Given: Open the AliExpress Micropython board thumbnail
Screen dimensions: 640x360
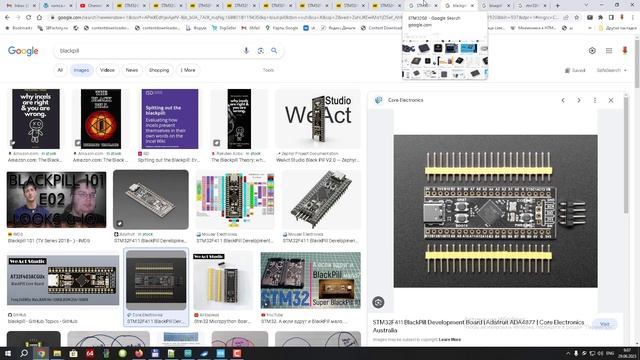Looking at the screenshot, I should [223, 281].
